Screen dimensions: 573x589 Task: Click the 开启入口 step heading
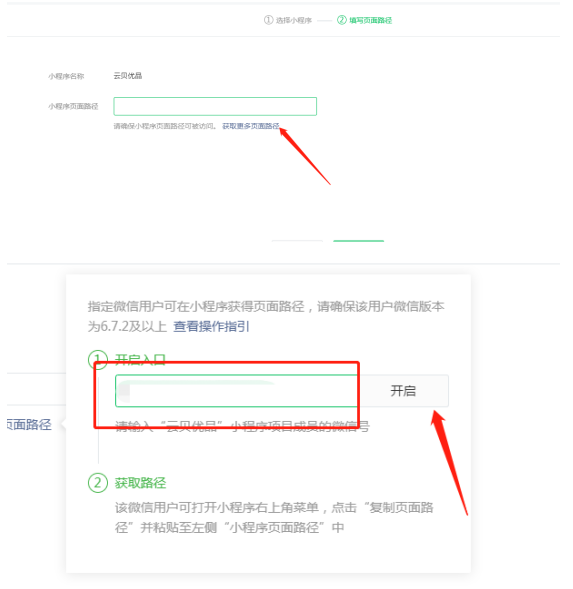pyautogui.click(x=140, y=359)
